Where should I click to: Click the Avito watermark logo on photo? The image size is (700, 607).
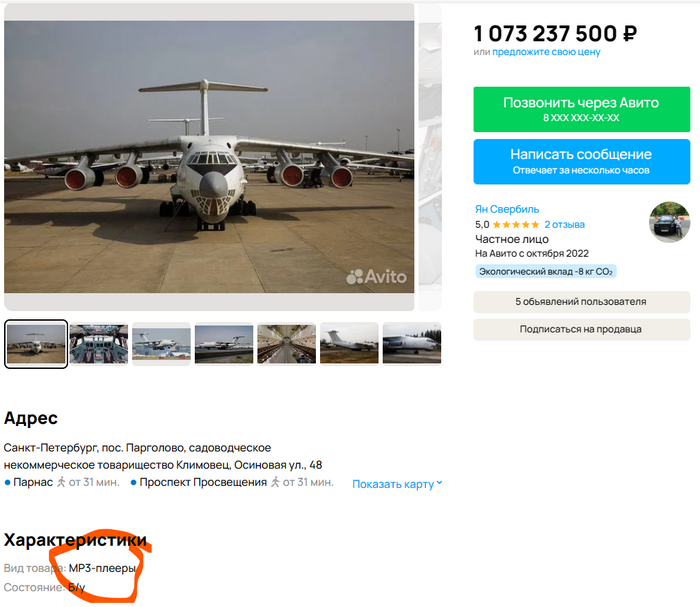tap(376, 277)
